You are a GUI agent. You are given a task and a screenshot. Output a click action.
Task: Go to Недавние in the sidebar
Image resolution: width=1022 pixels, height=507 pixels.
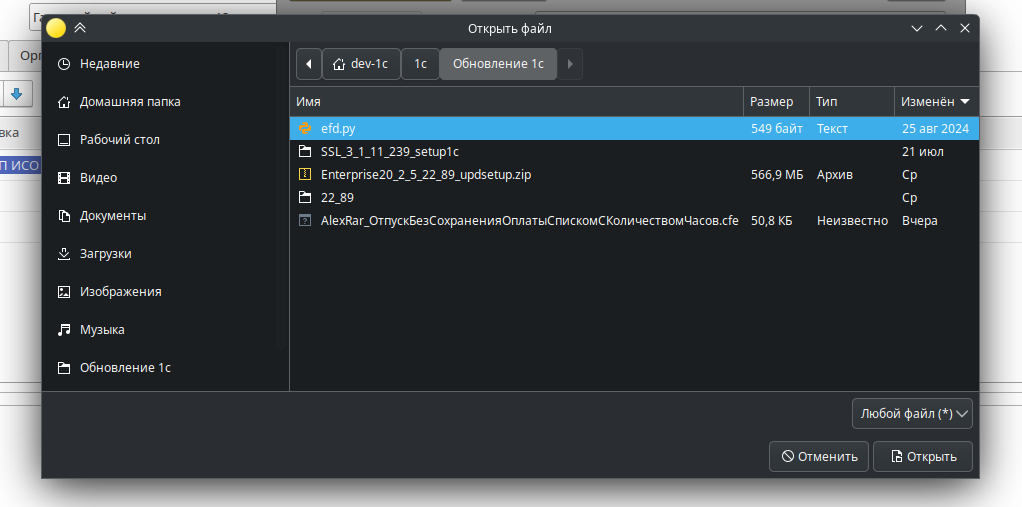pyautogui.click(x=109, y=64)
